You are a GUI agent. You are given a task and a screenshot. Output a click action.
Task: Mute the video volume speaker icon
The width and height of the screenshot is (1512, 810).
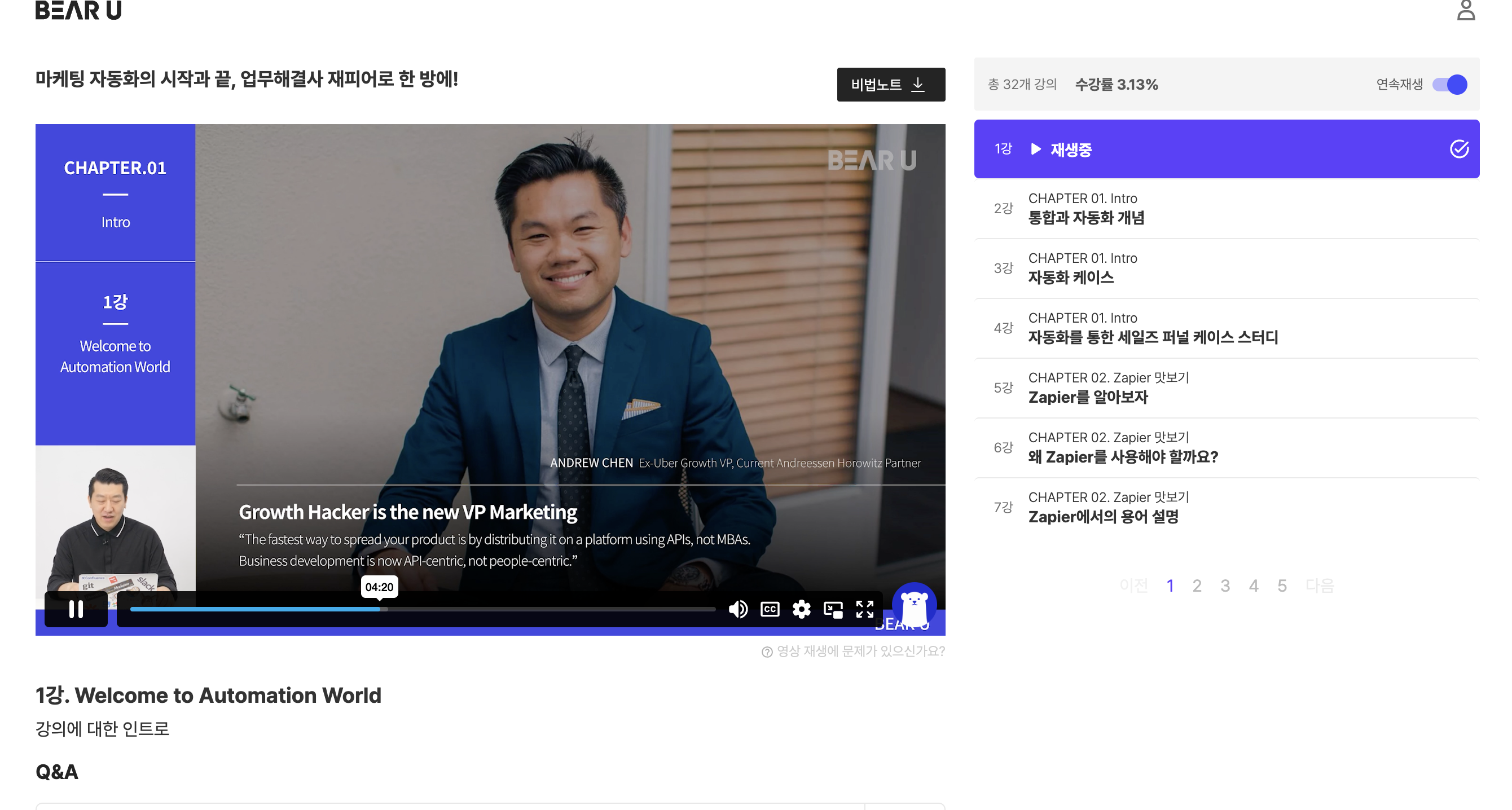pyautogui.click(x=738, y=609)
